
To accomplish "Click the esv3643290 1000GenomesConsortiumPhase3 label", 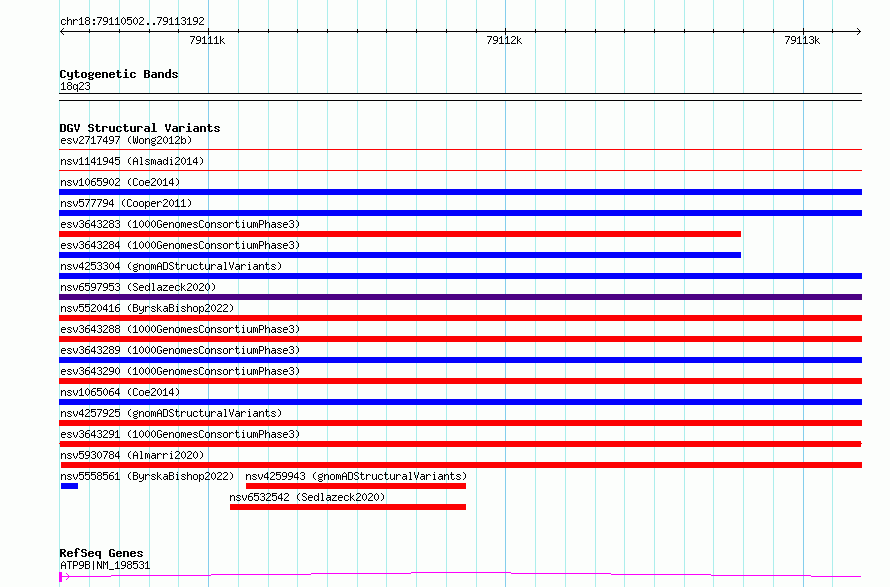I will 180,371.
